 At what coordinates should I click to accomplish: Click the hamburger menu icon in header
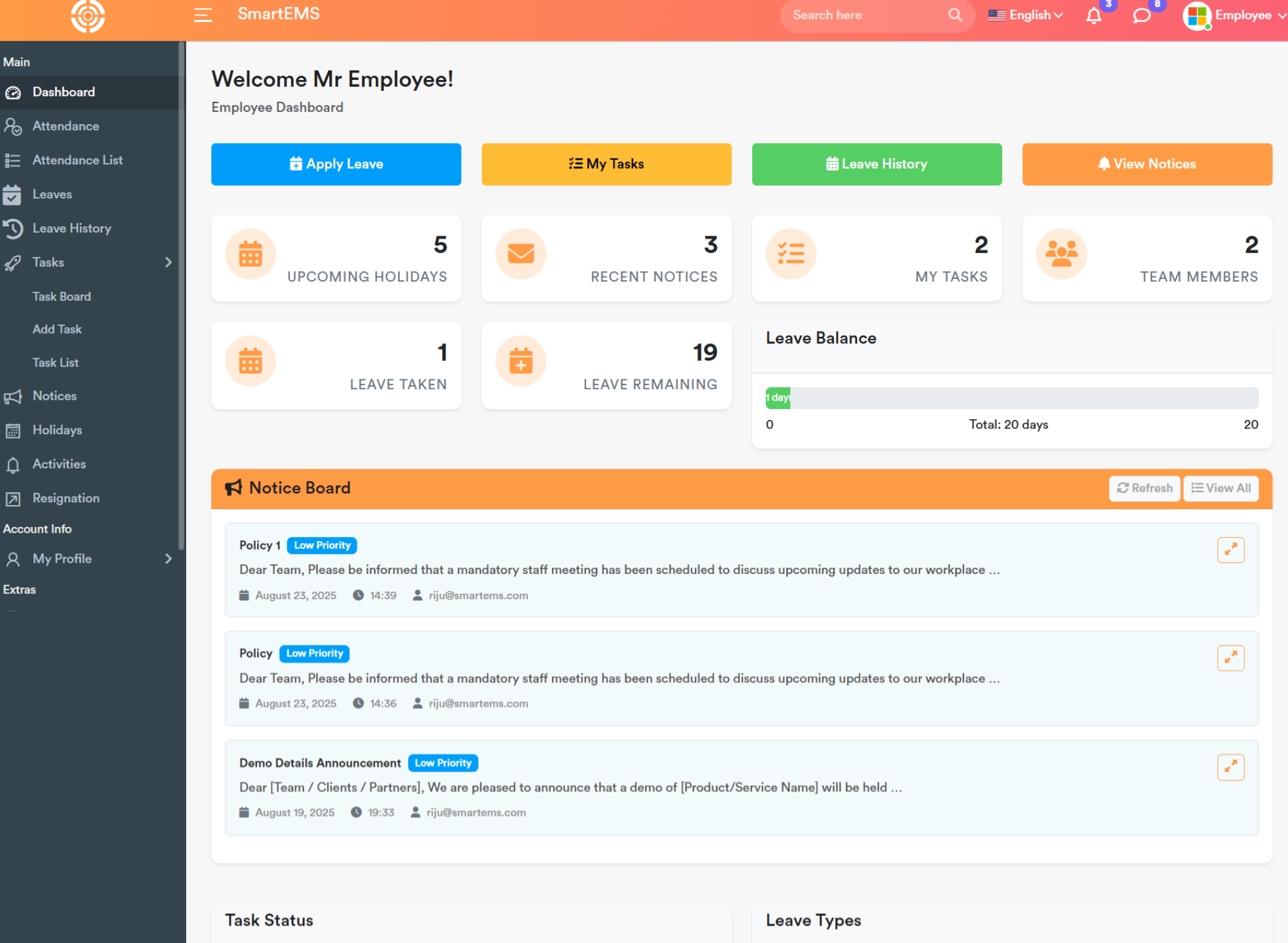[x=203, y=15]
